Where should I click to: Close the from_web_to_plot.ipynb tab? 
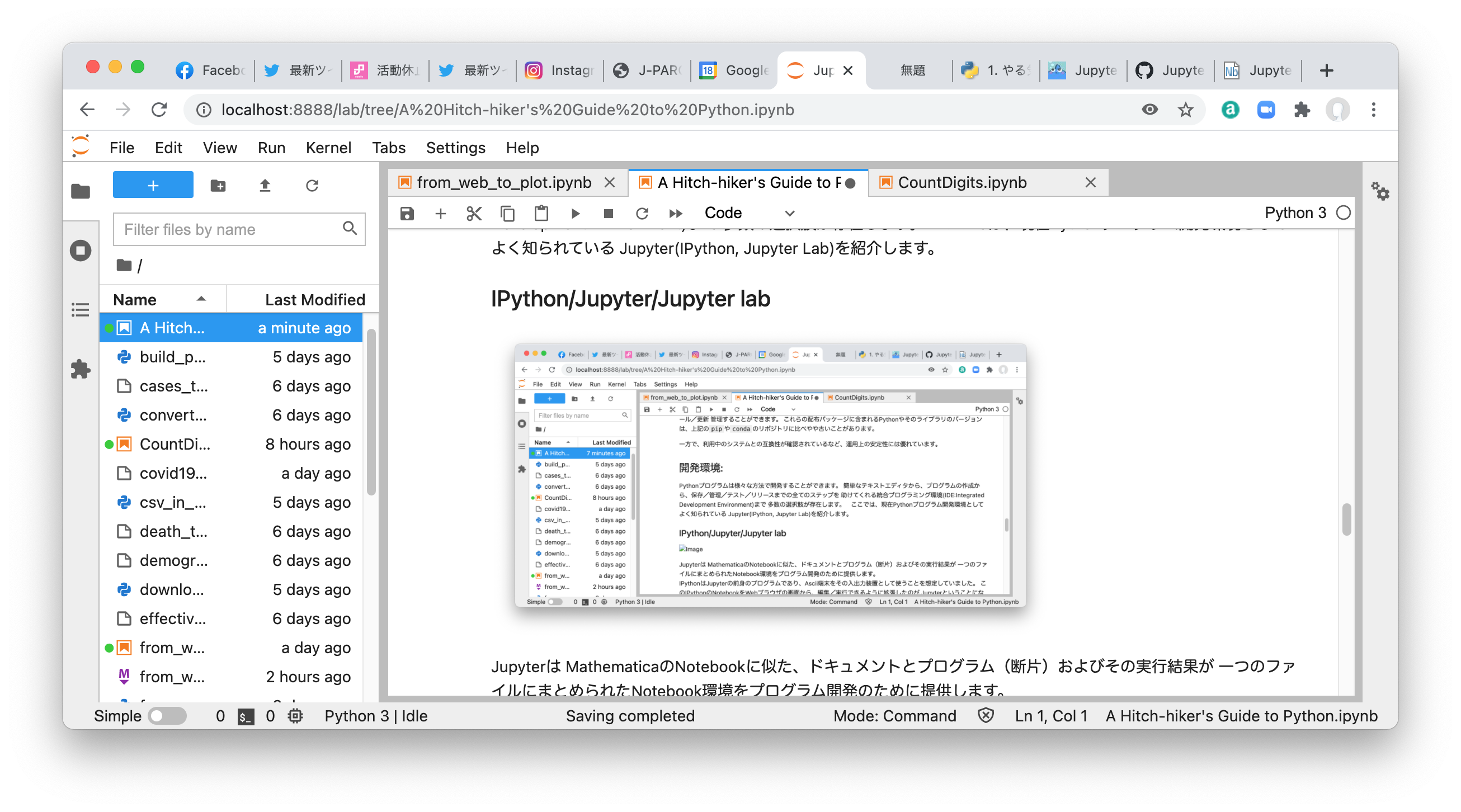pyautogui.click(x=610, y=182)
